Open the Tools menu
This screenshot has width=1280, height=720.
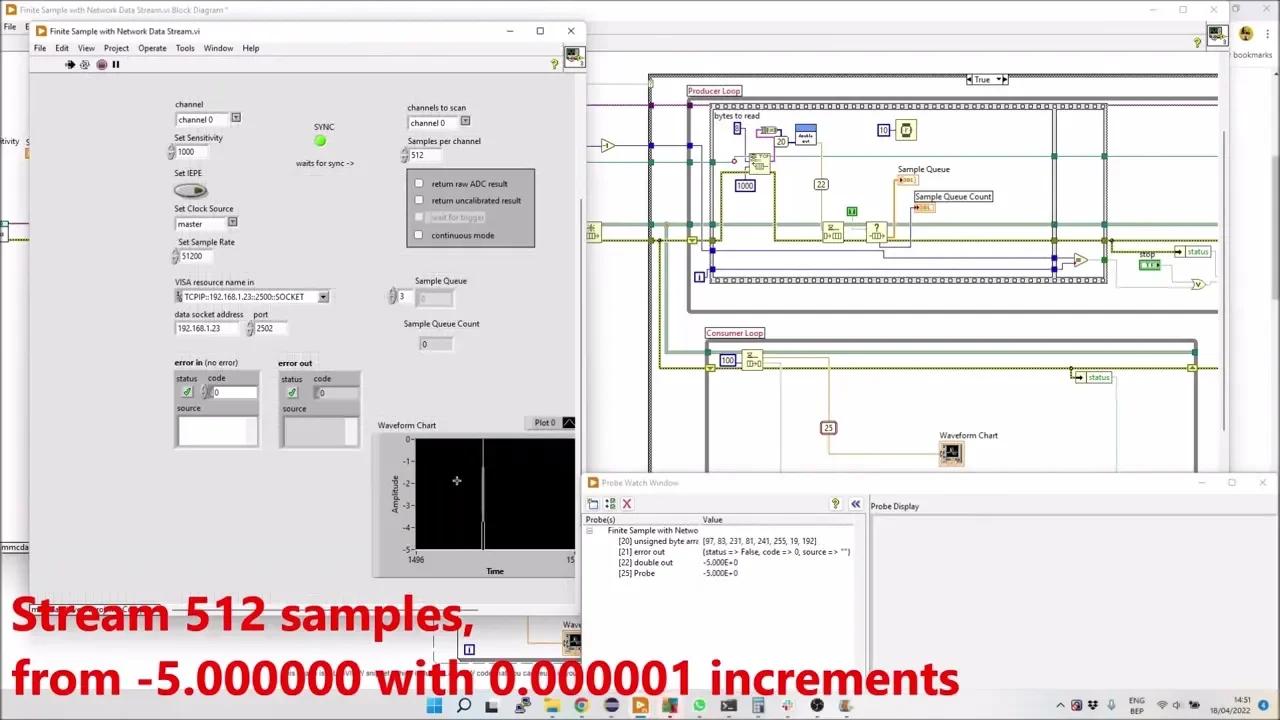[x=184, y=47]
